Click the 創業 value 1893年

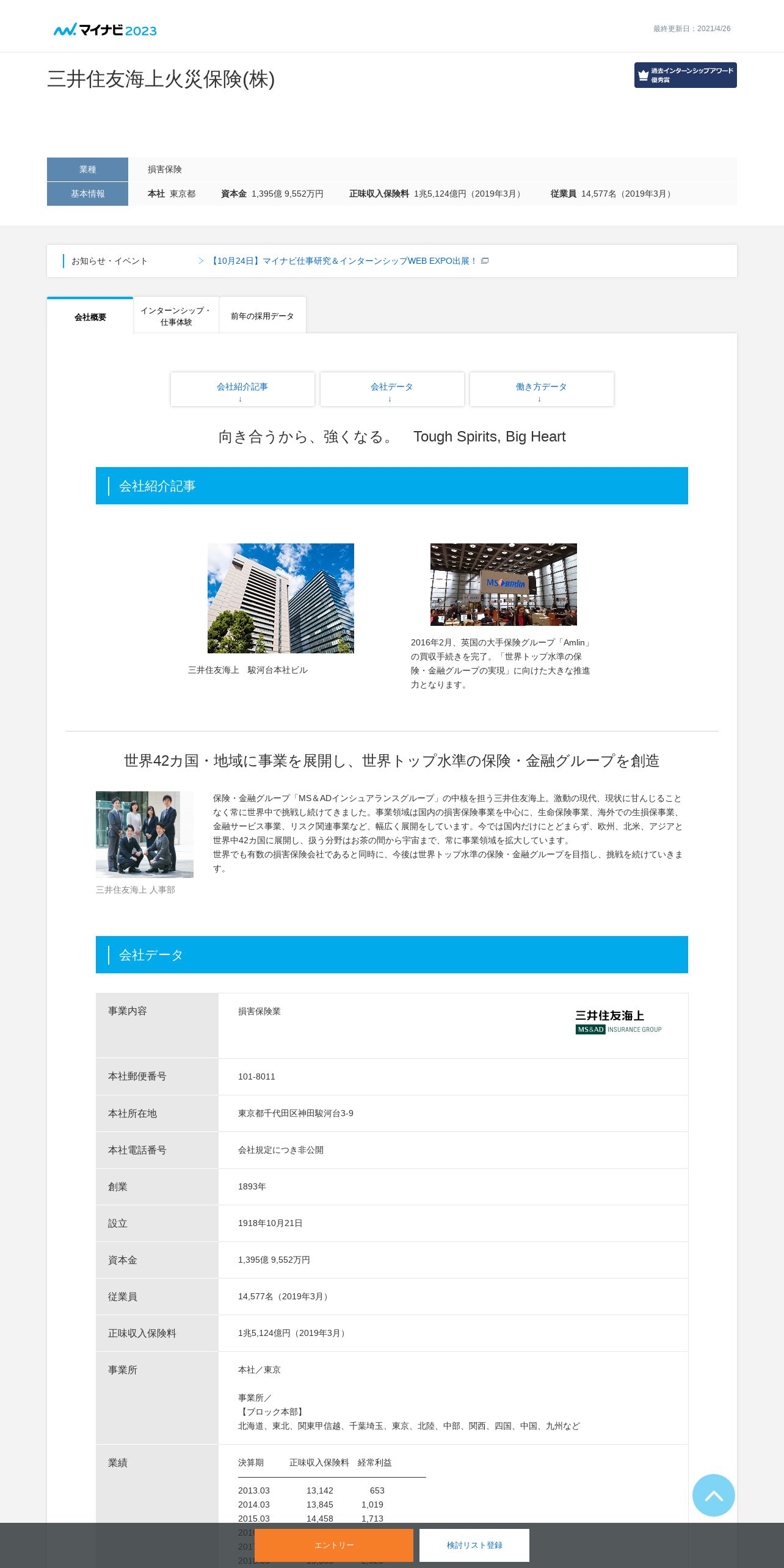pos(252,1186)
